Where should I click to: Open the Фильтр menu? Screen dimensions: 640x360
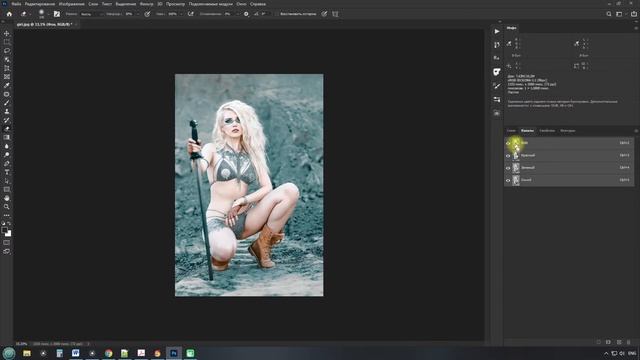coord(146,4)
